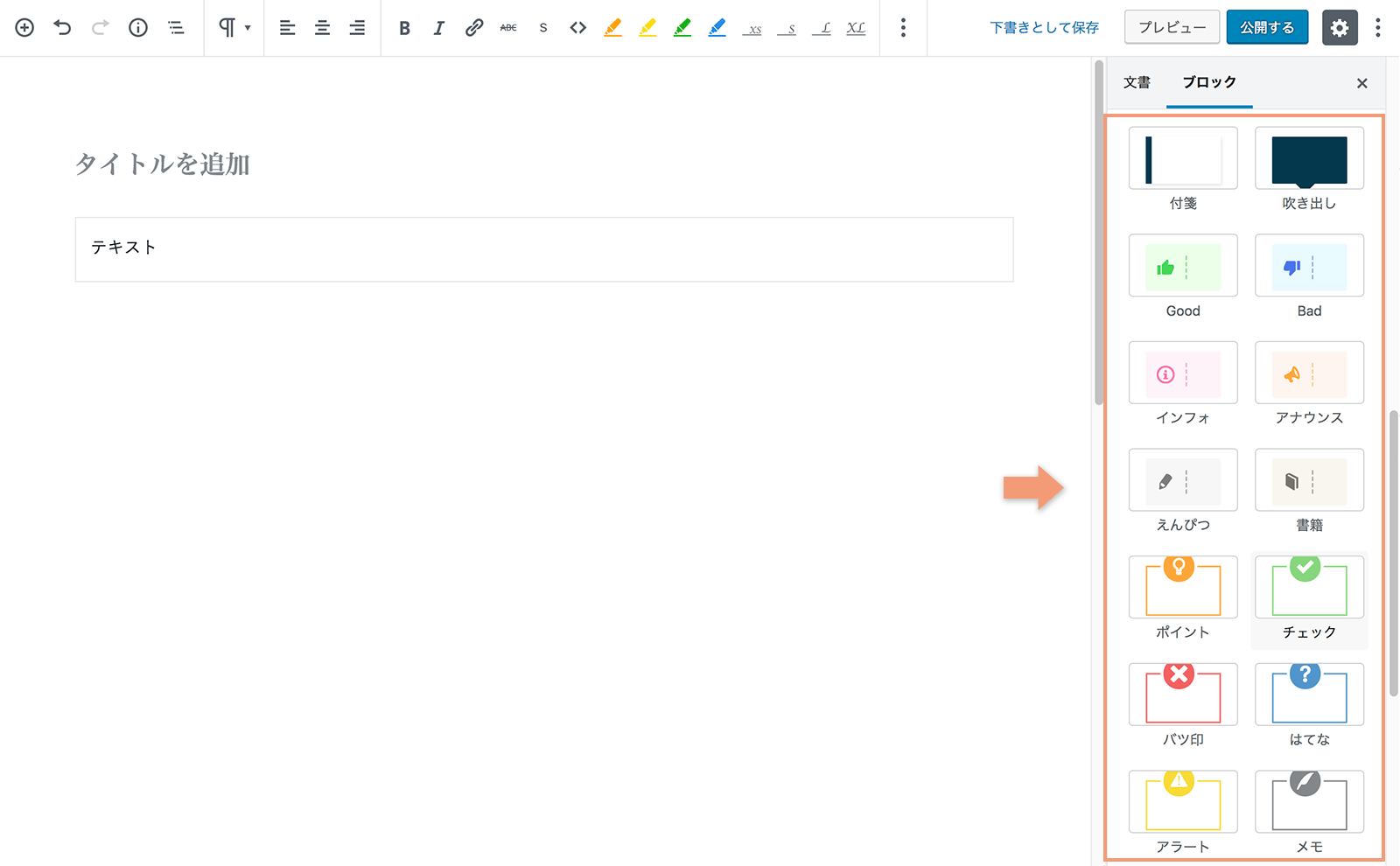Click the redo arrow icon

[x=100, y=28]
